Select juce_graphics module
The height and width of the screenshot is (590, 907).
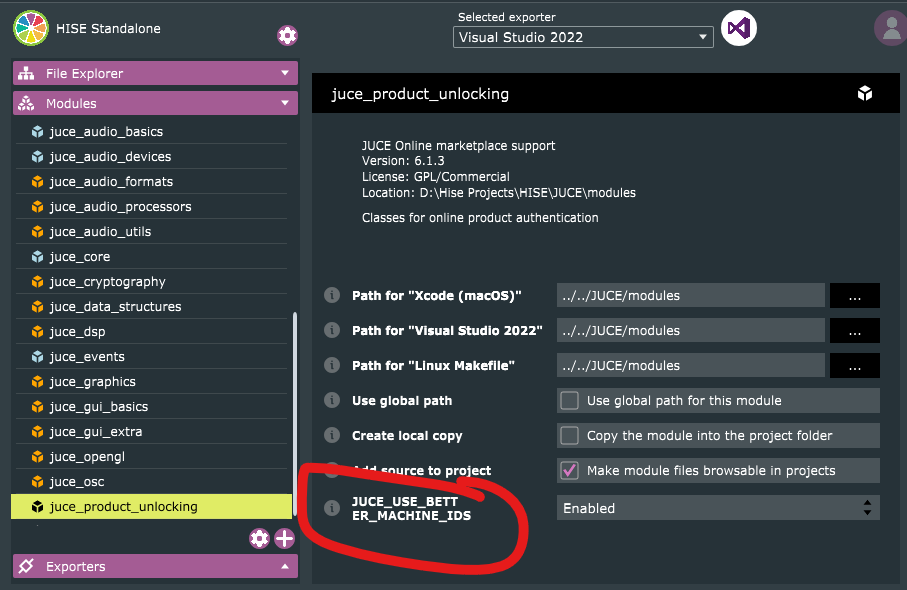(152, 382)
